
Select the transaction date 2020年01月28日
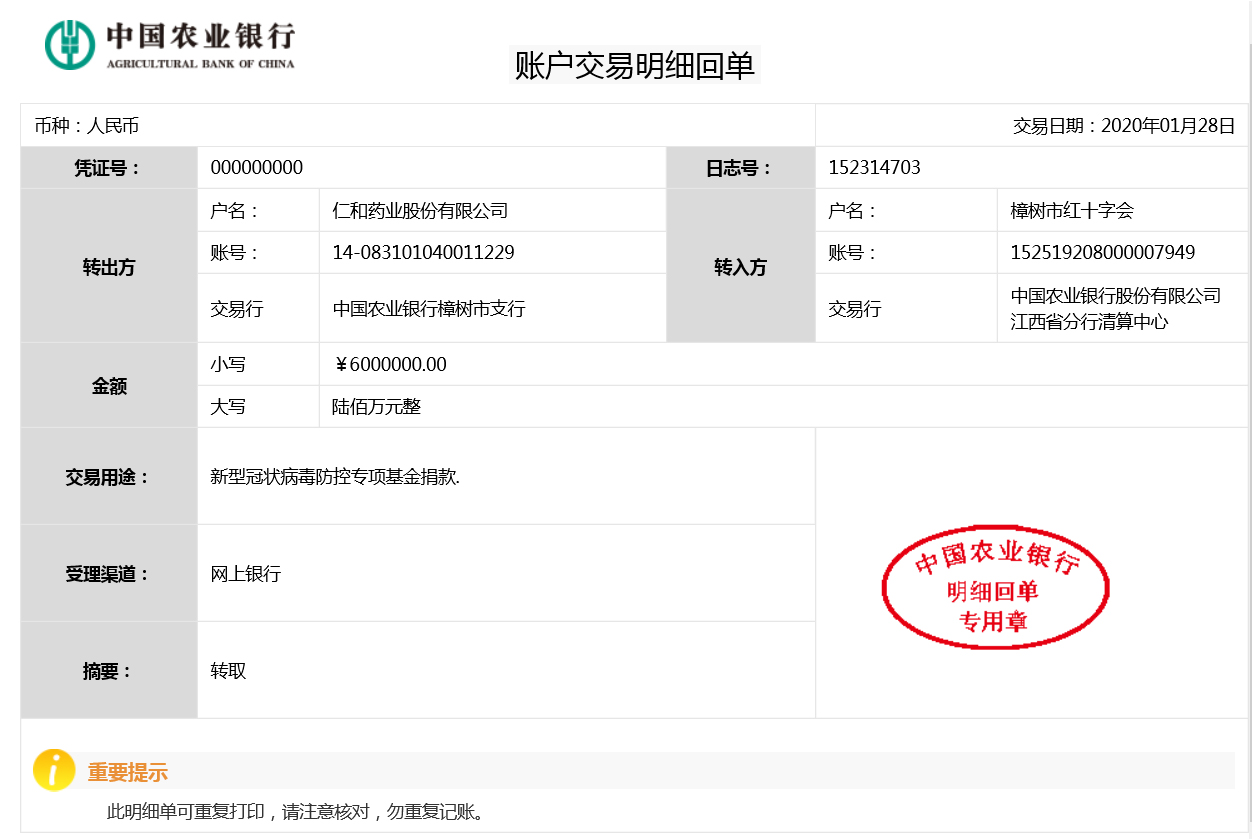1166,125
